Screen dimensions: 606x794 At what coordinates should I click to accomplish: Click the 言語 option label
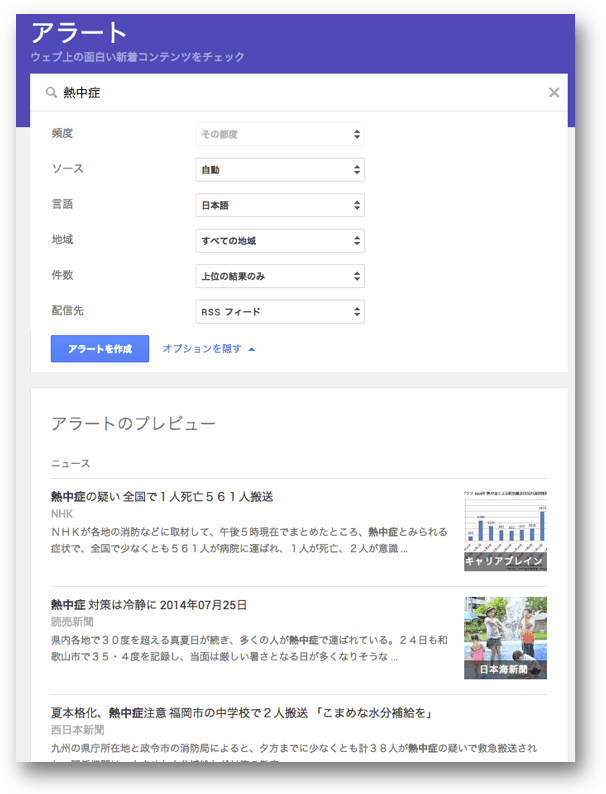[62, 204]
